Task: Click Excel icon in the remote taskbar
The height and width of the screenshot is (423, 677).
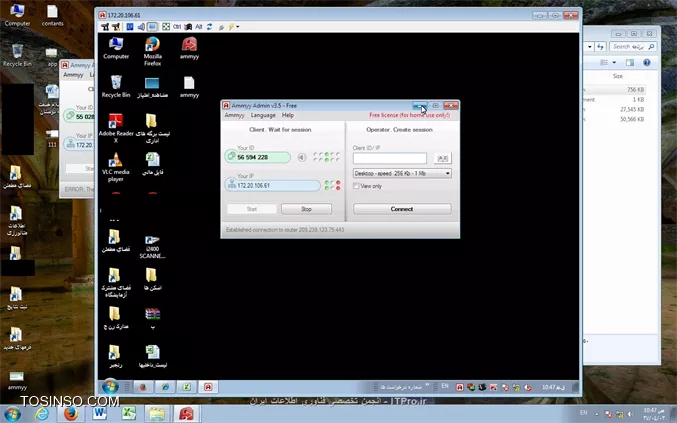Action: tap(187, 387)
